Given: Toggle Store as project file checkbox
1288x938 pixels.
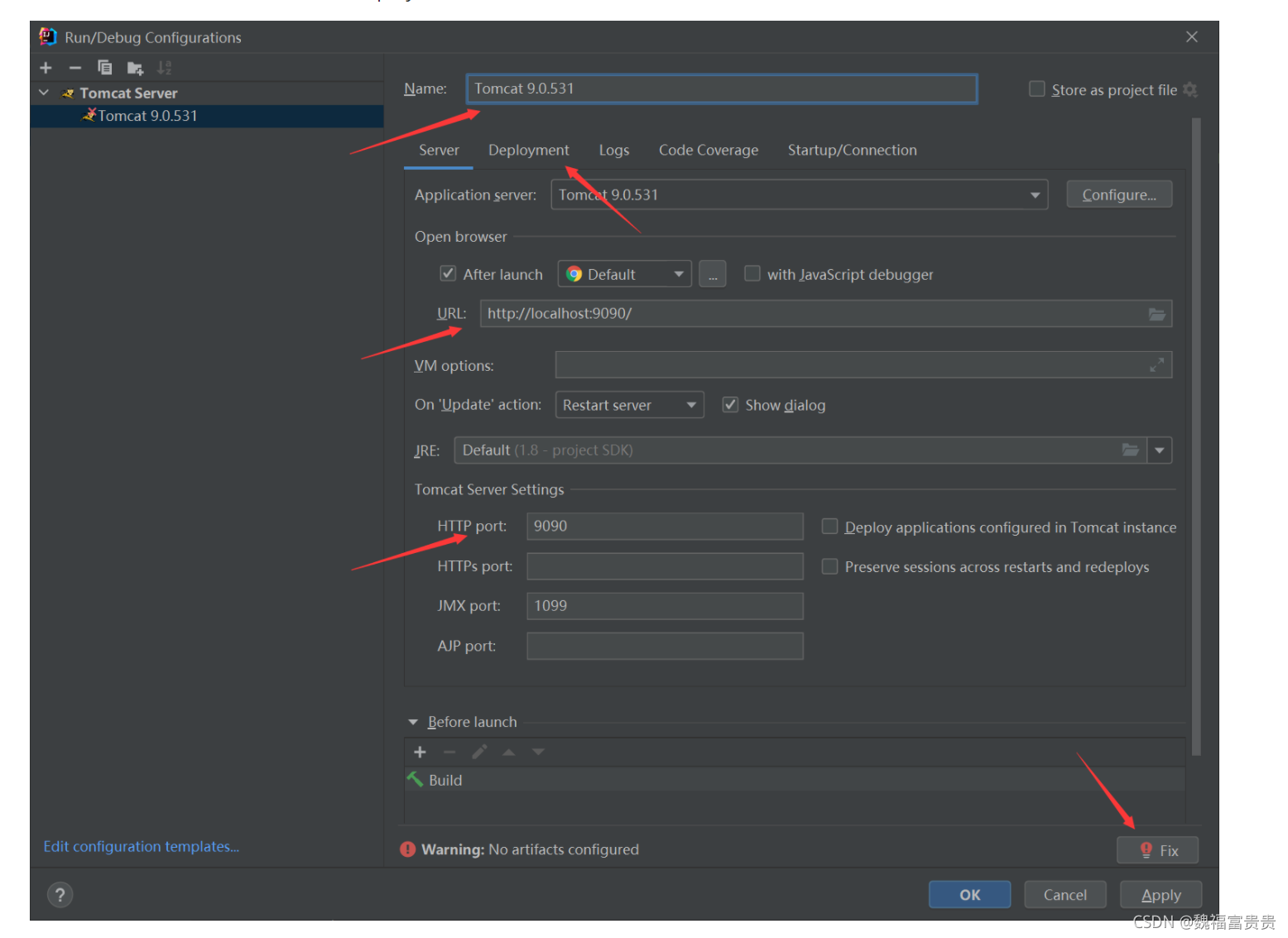Looking at the screenshot, I should 1036,89.
